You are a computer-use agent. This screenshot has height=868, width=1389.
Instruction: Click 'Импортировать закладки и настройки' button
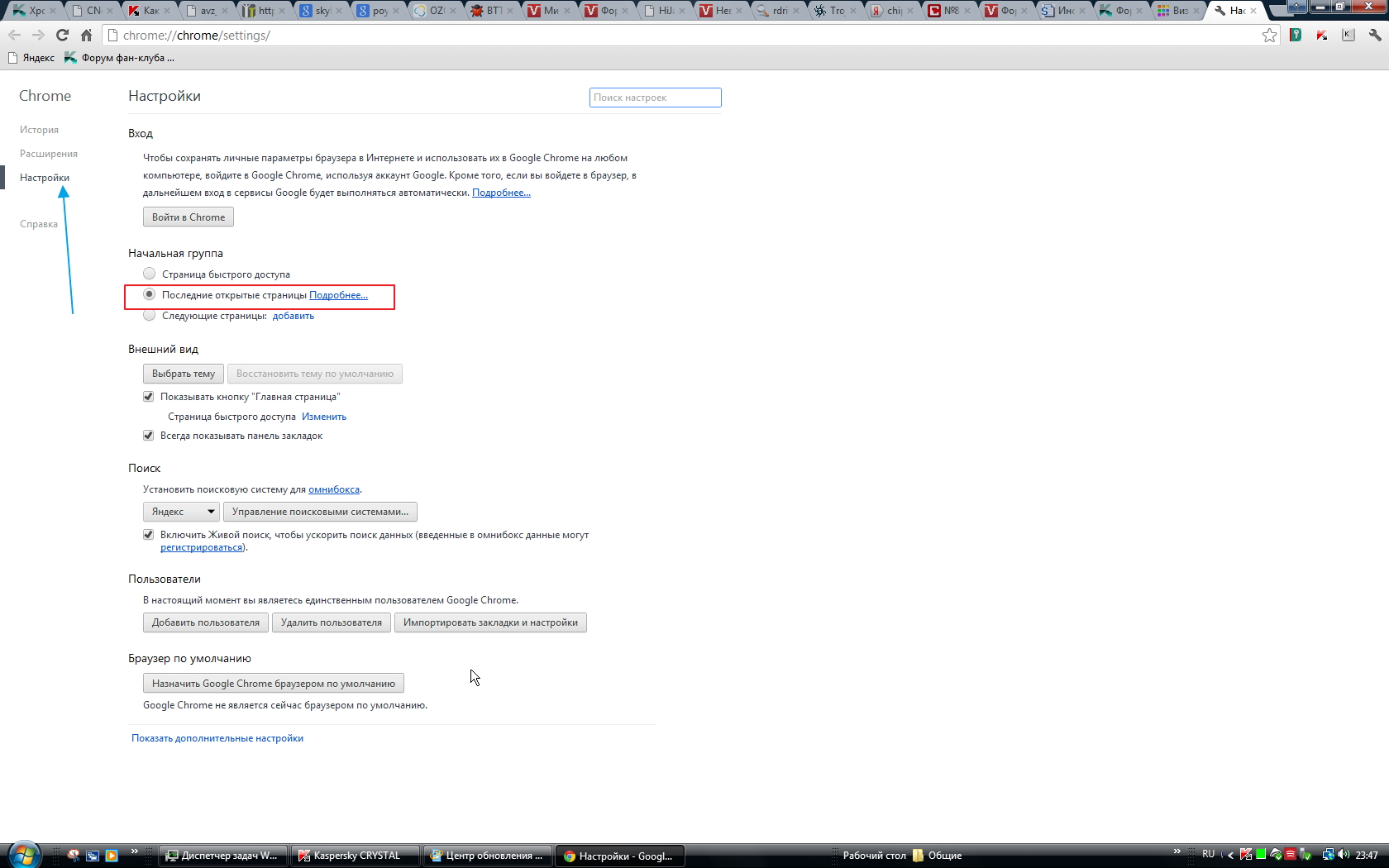click(490, 622)
